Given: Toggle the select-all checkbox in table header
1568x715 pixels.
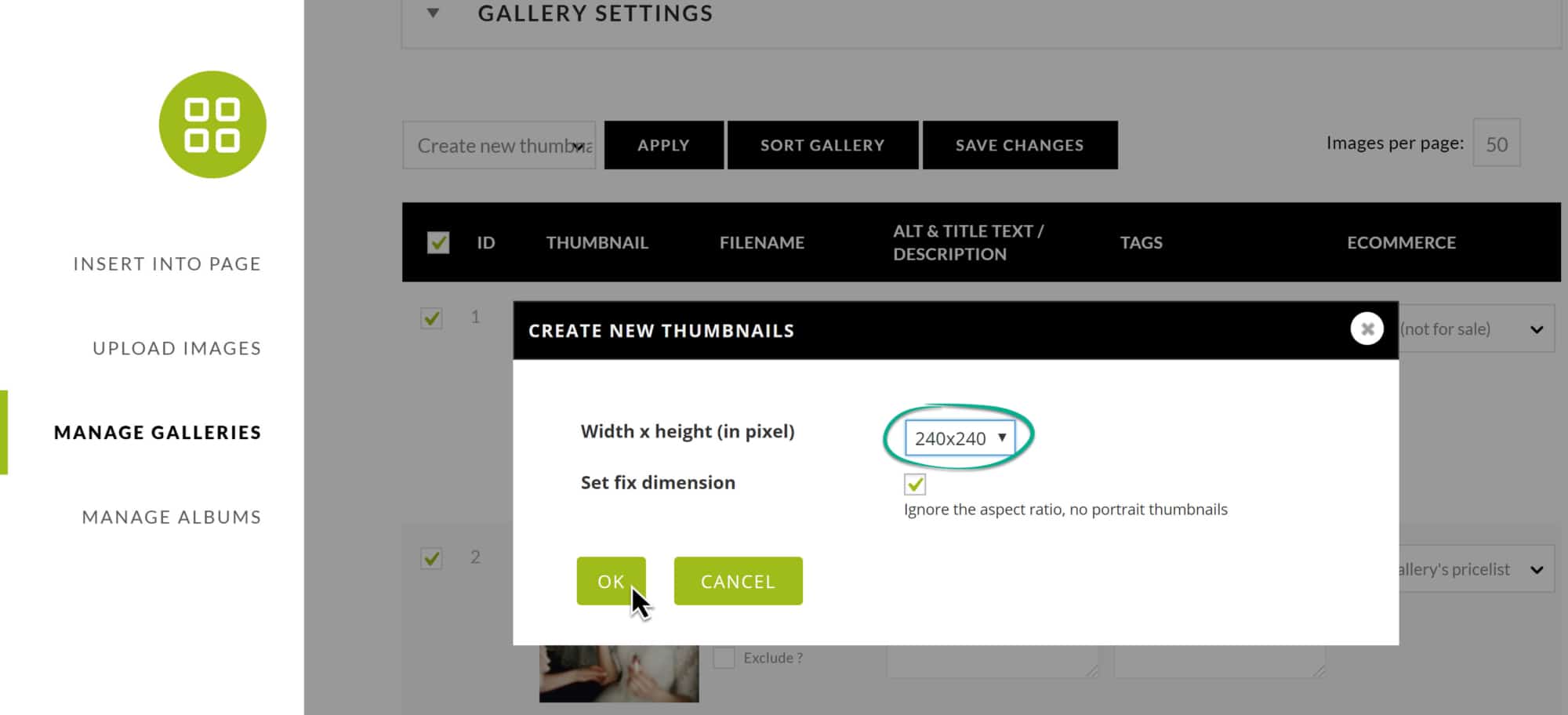Looking at the screenshot, I should pos(438,242).
